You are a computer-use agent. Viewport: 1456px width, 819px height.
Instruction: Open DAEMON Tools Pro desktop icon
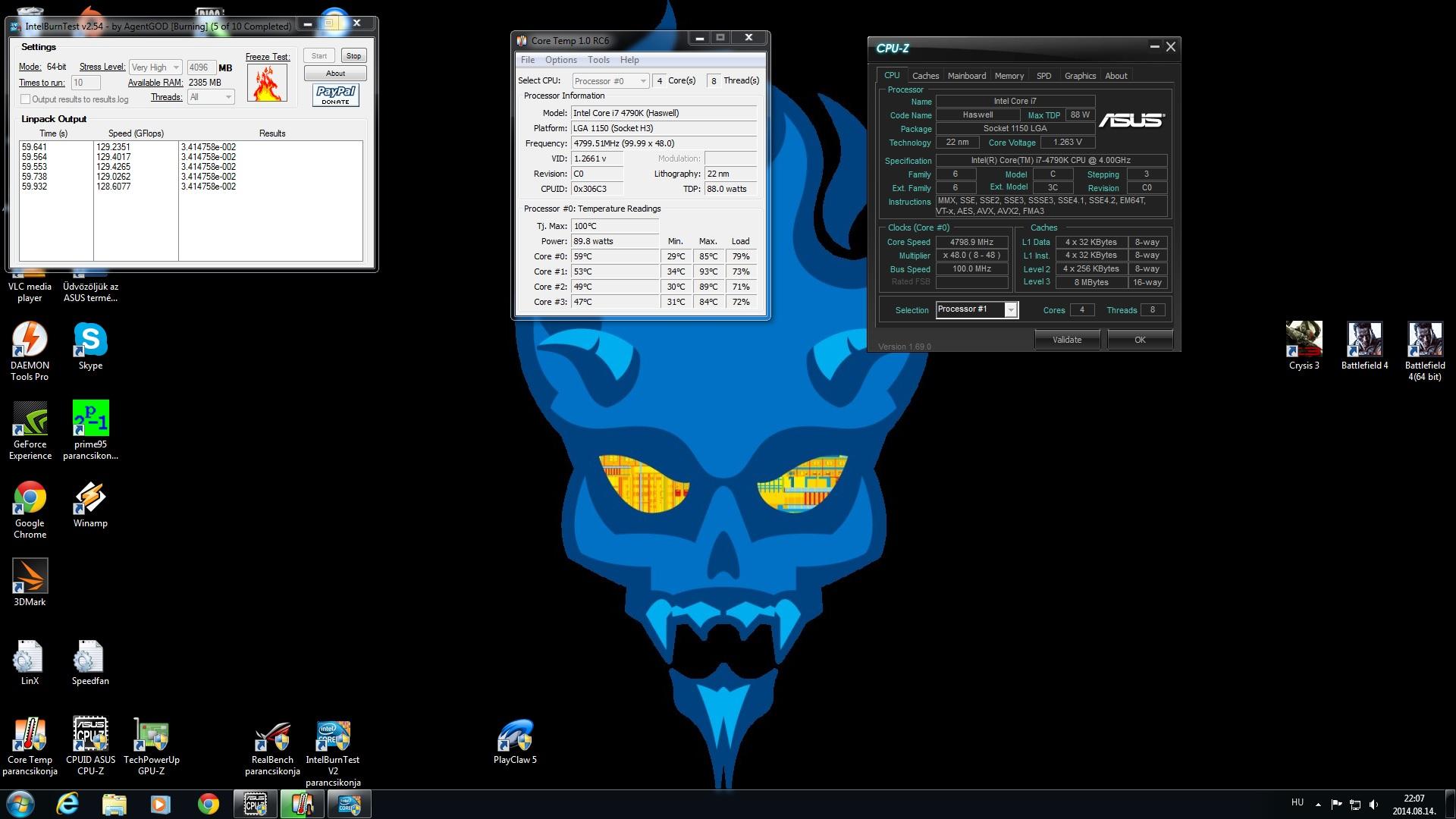[30, 350]
